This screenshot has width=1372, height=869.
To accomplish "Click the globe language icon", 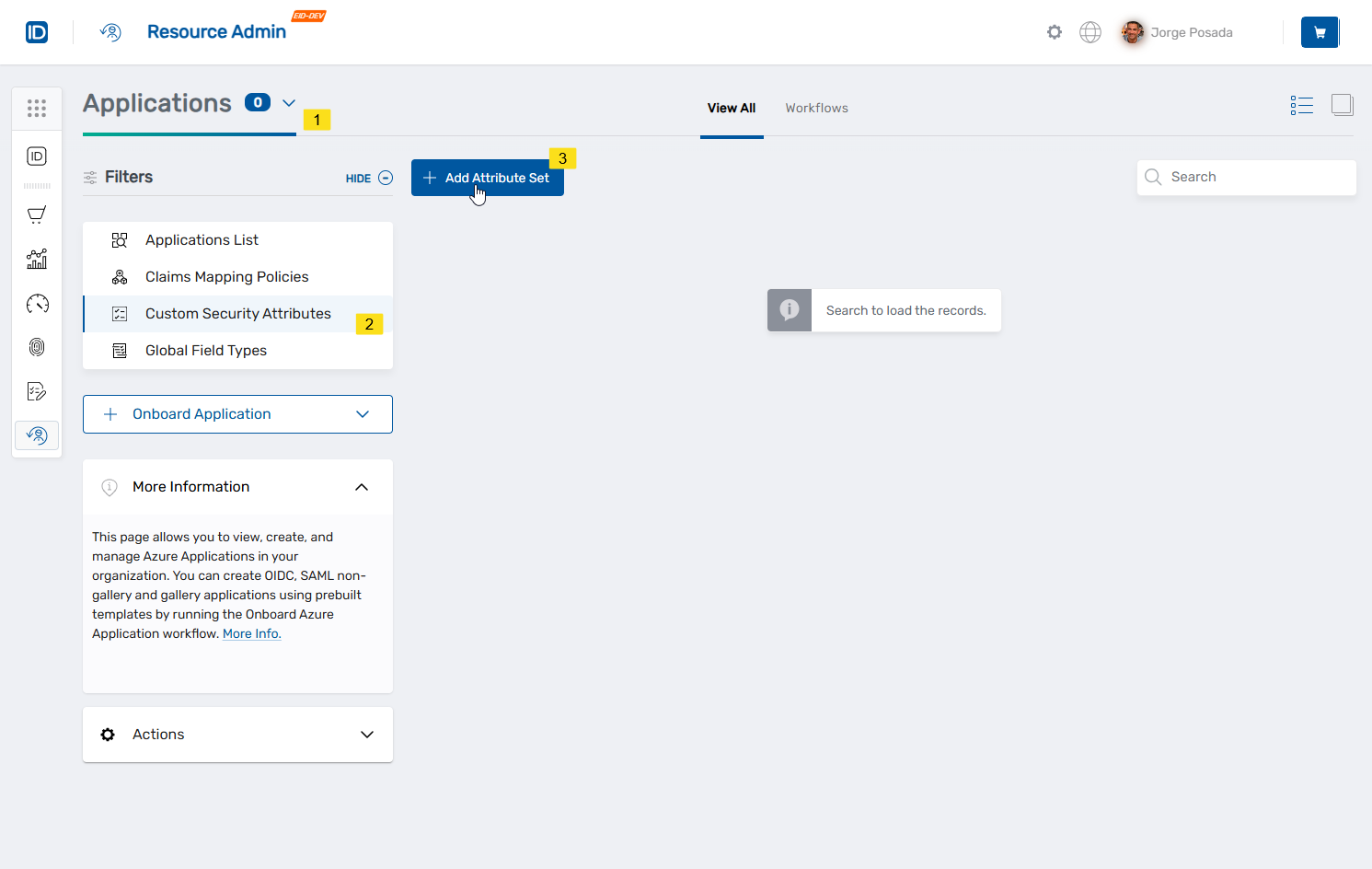I will coord(1090,31).
